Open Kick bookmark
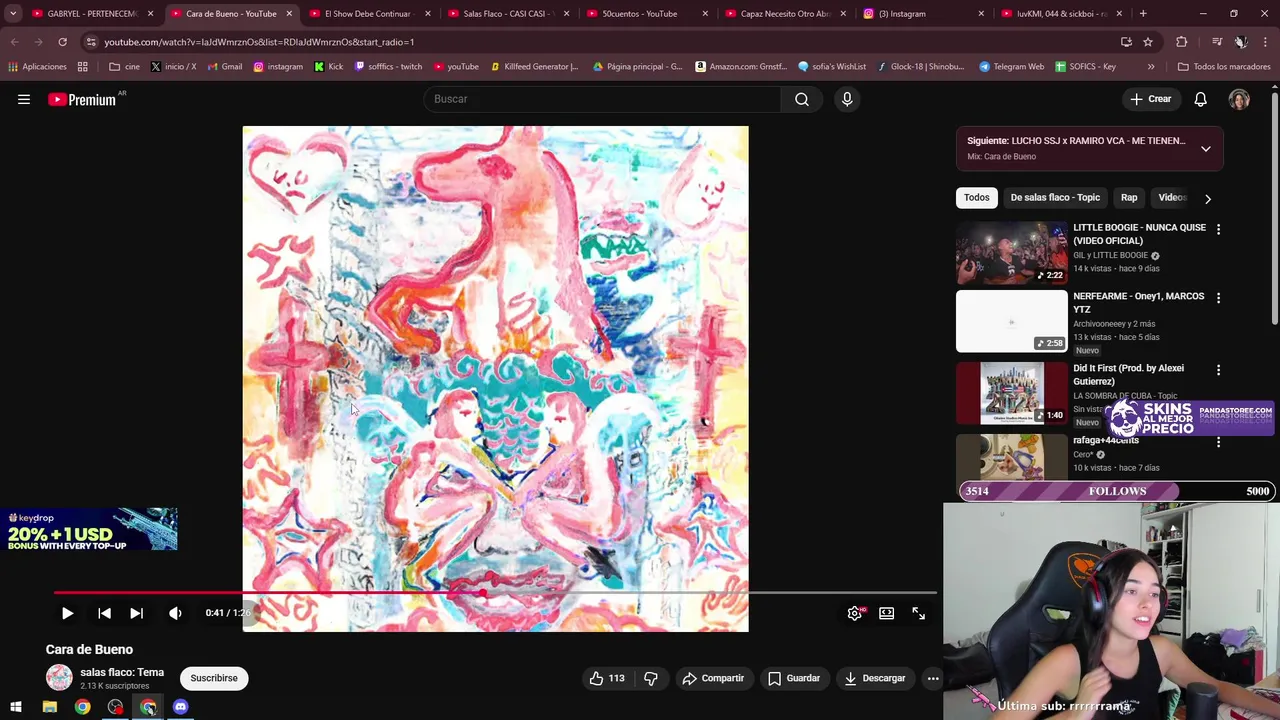Screen dimensions: 1280x720 click(328, 67)
